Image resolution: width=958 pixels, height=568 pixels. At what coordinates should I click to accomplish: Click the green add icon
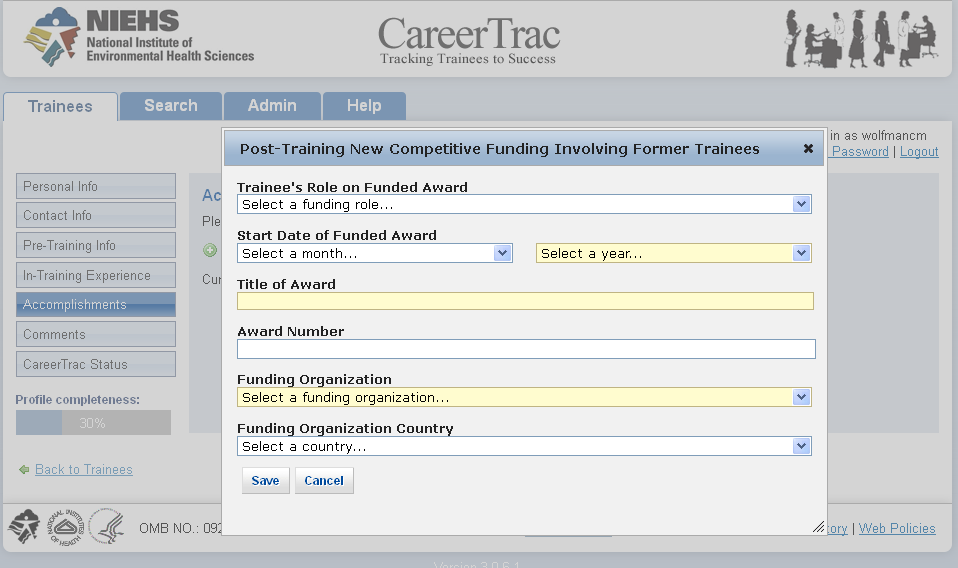tap(210, 251)
